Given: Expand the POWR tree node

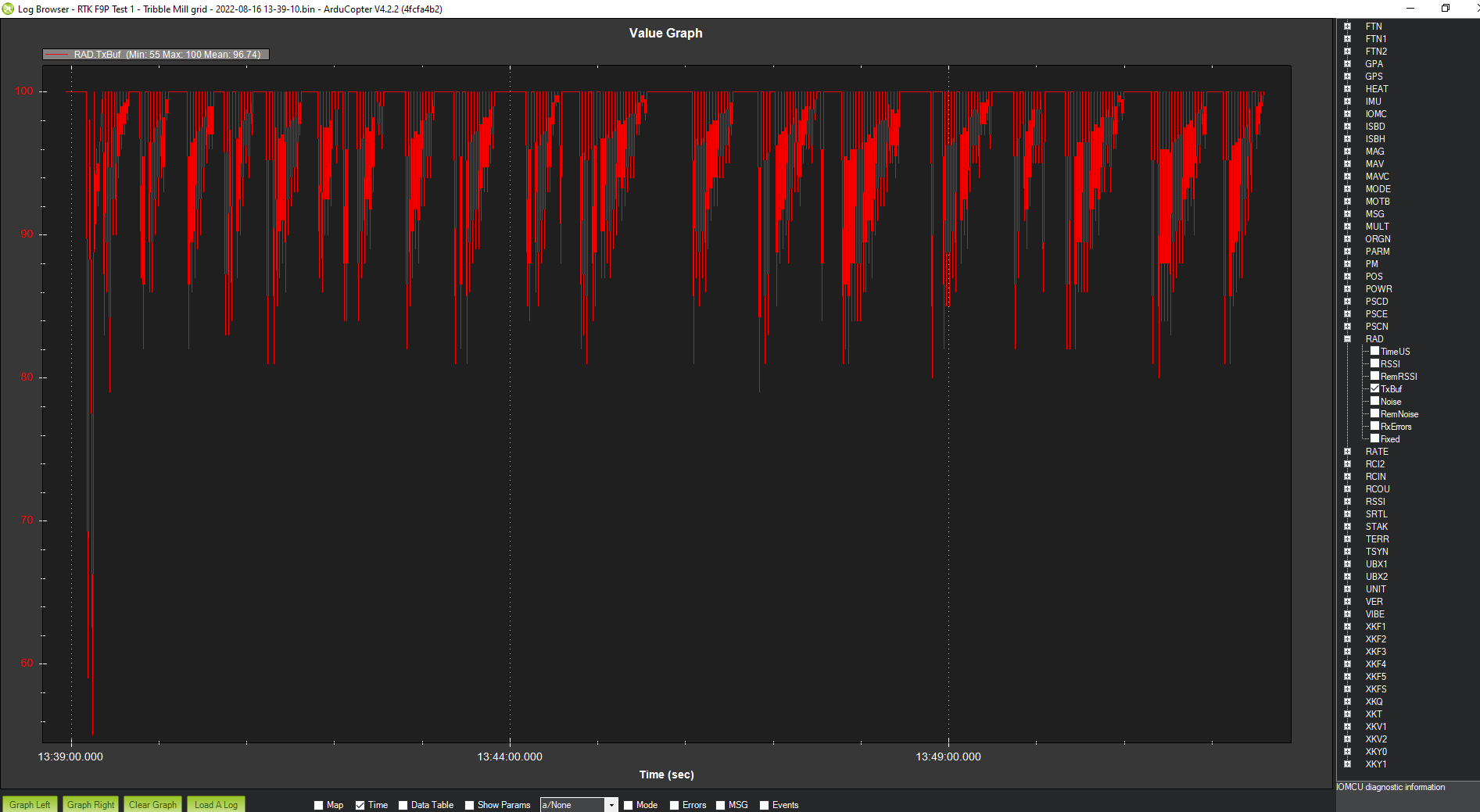Looking at the screenshot, I should (1347, 288).
